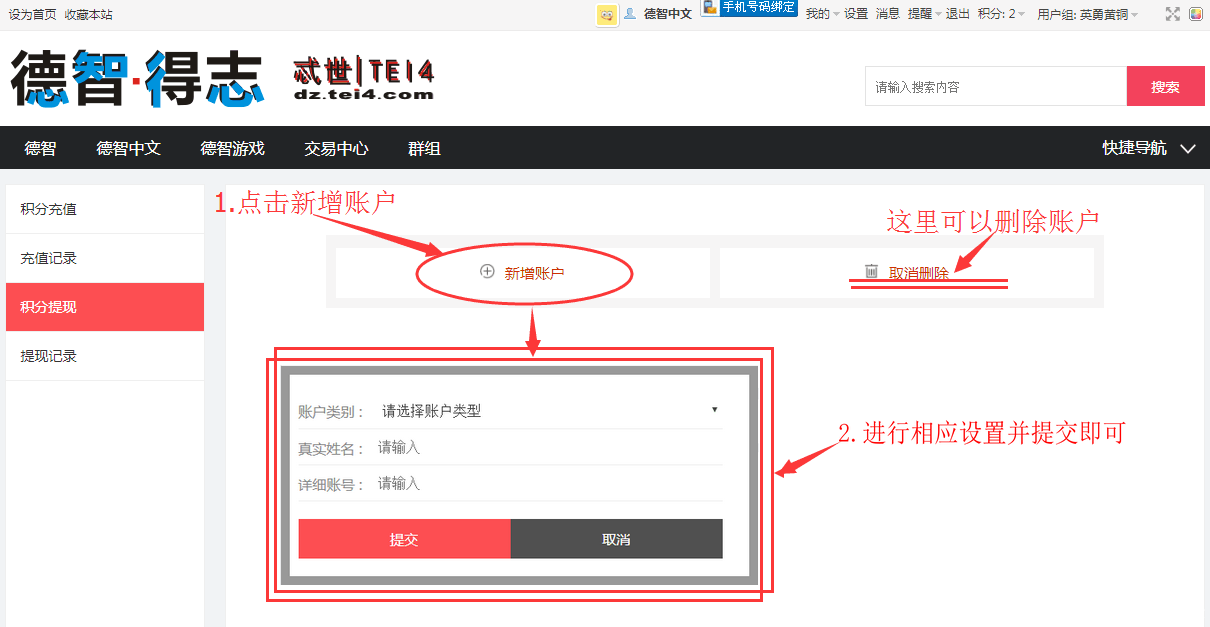Image resolution: width=1210 pixels, height=627 pixels.
Task: Click the colored grid icon at top-right corner
Action: pos(1197,14)
